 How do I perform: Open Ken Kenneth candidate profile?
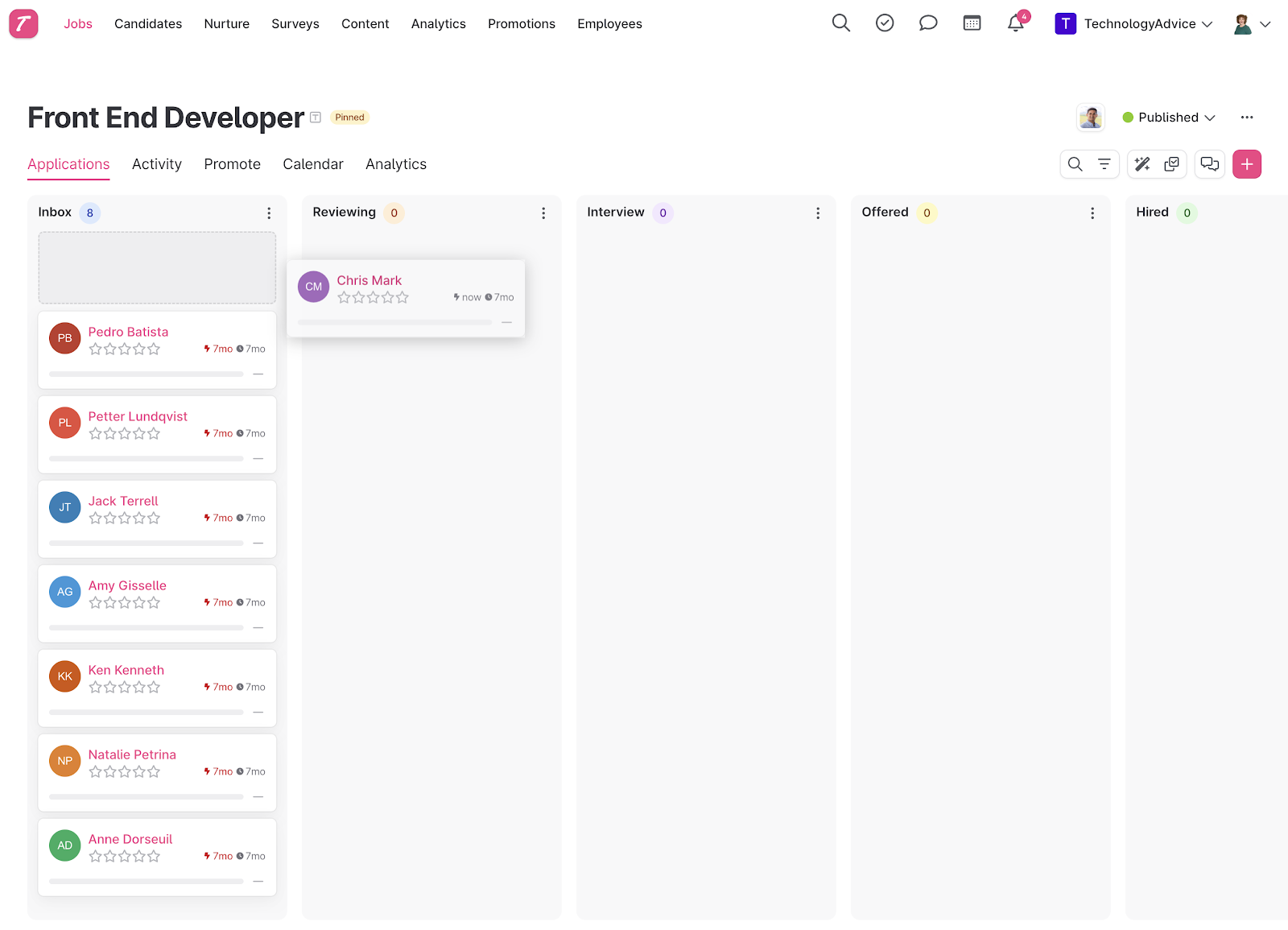[126, 670]
